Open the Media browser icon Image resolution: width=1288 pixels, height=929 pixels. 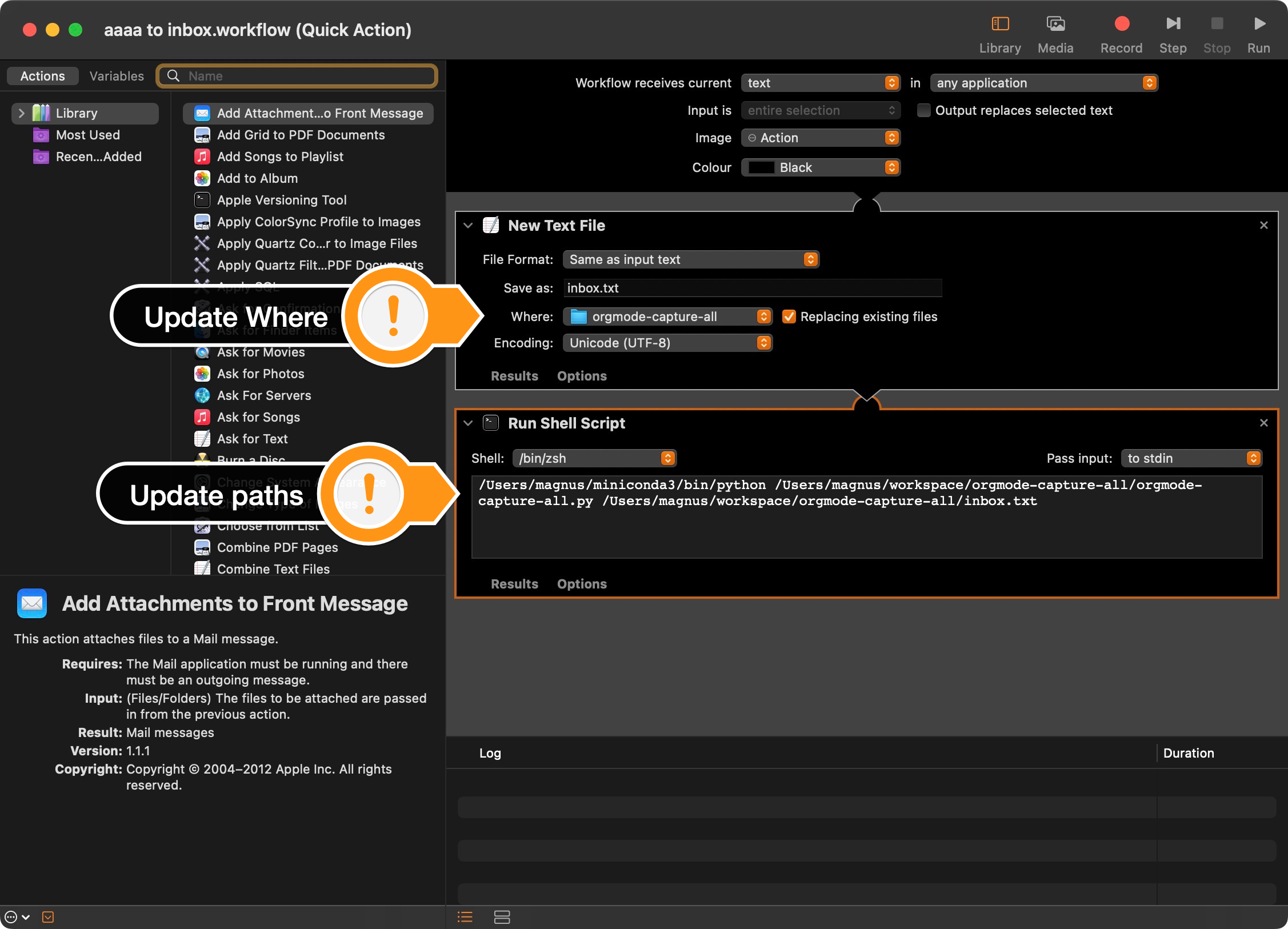click(x=1055, y=24)
